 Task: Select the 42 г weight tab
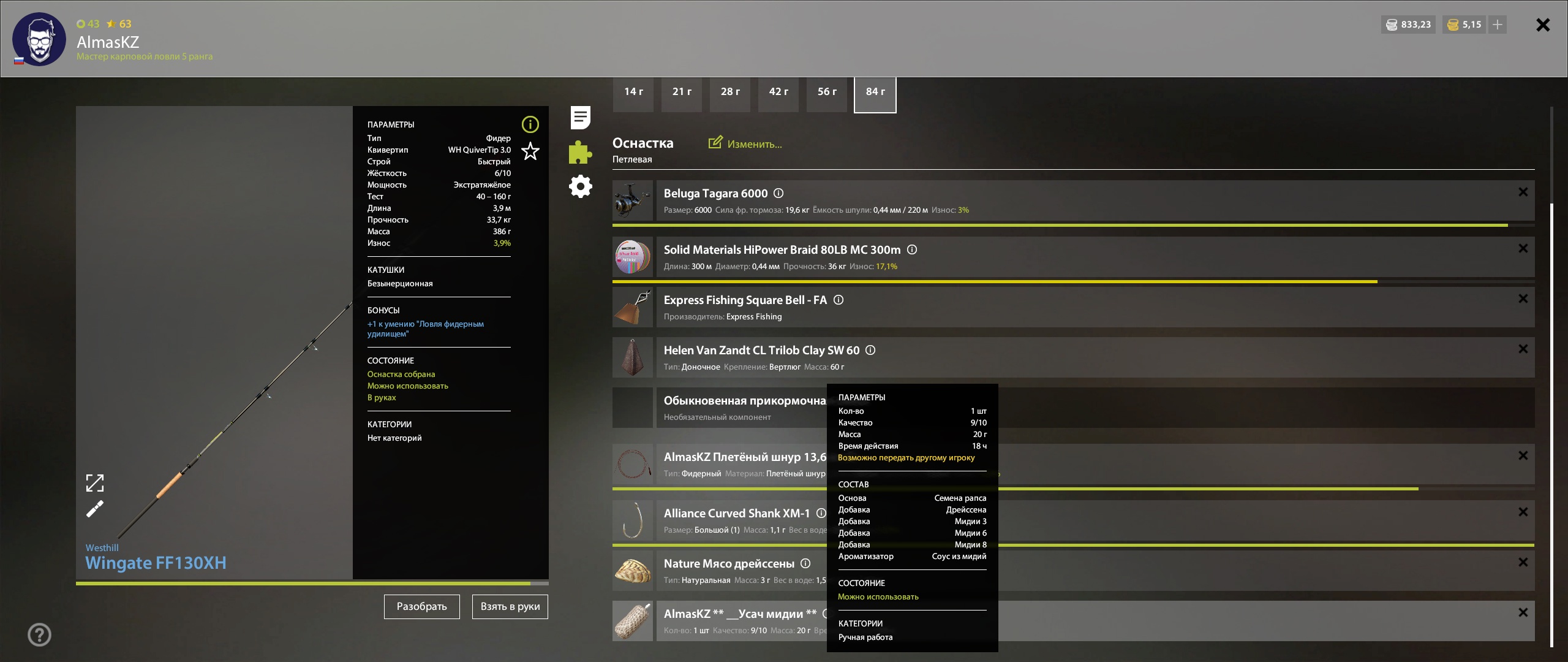click(x=778, y=94)
